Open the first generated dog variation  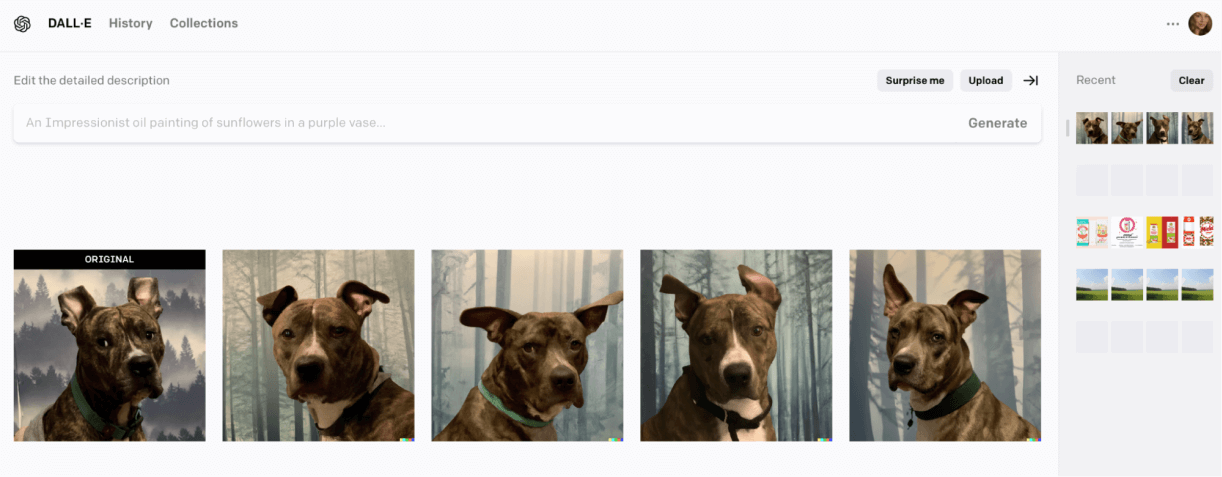[318, 346]
